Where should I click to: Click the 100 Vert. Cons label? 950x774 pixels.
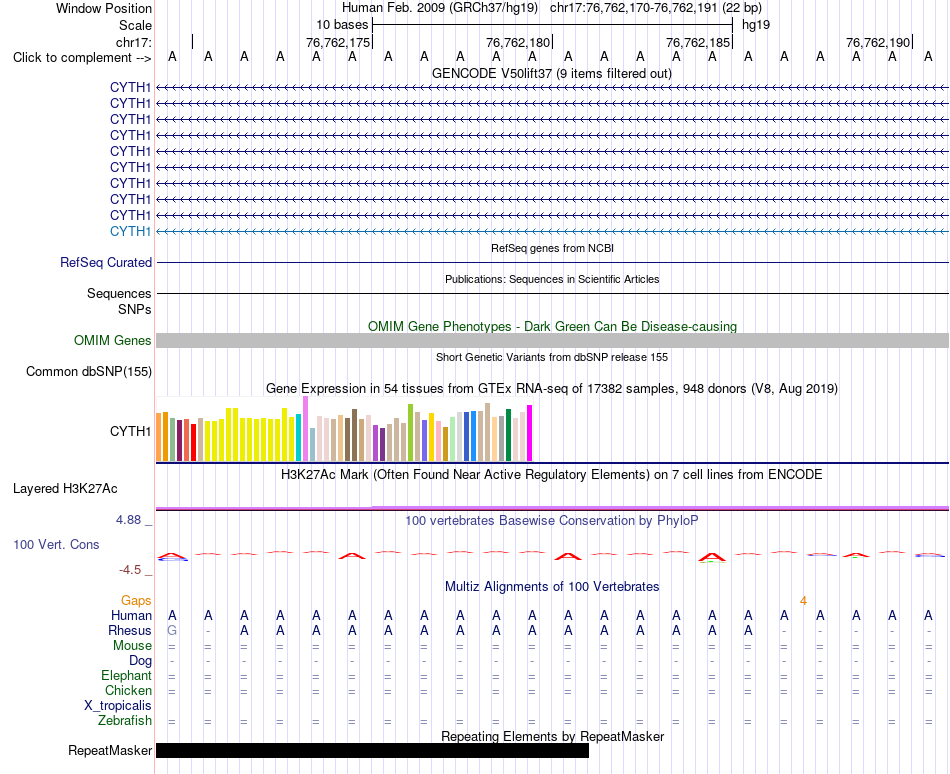pyautogui.click(x=56, y=544)
